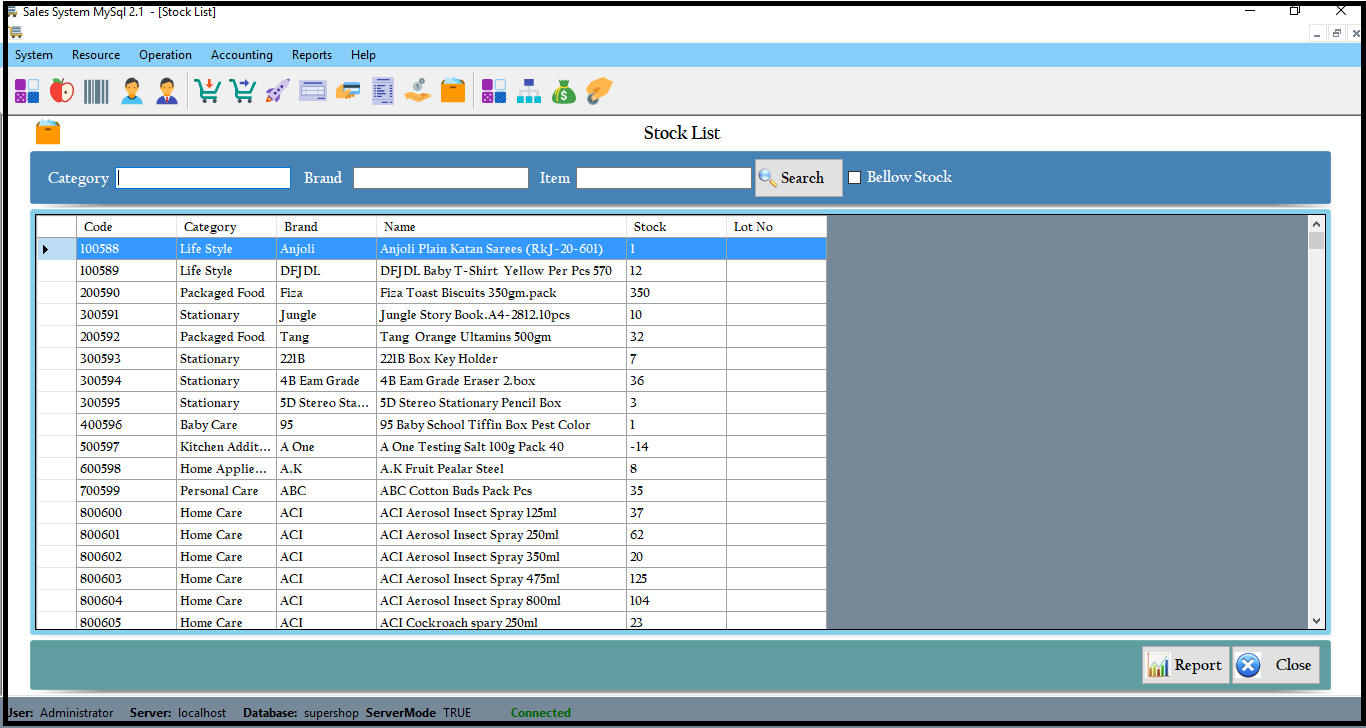The image size is (1366, 728).
Task: Click the scrollbar up arrow in stock list
Action: (x=1316, y=225)
